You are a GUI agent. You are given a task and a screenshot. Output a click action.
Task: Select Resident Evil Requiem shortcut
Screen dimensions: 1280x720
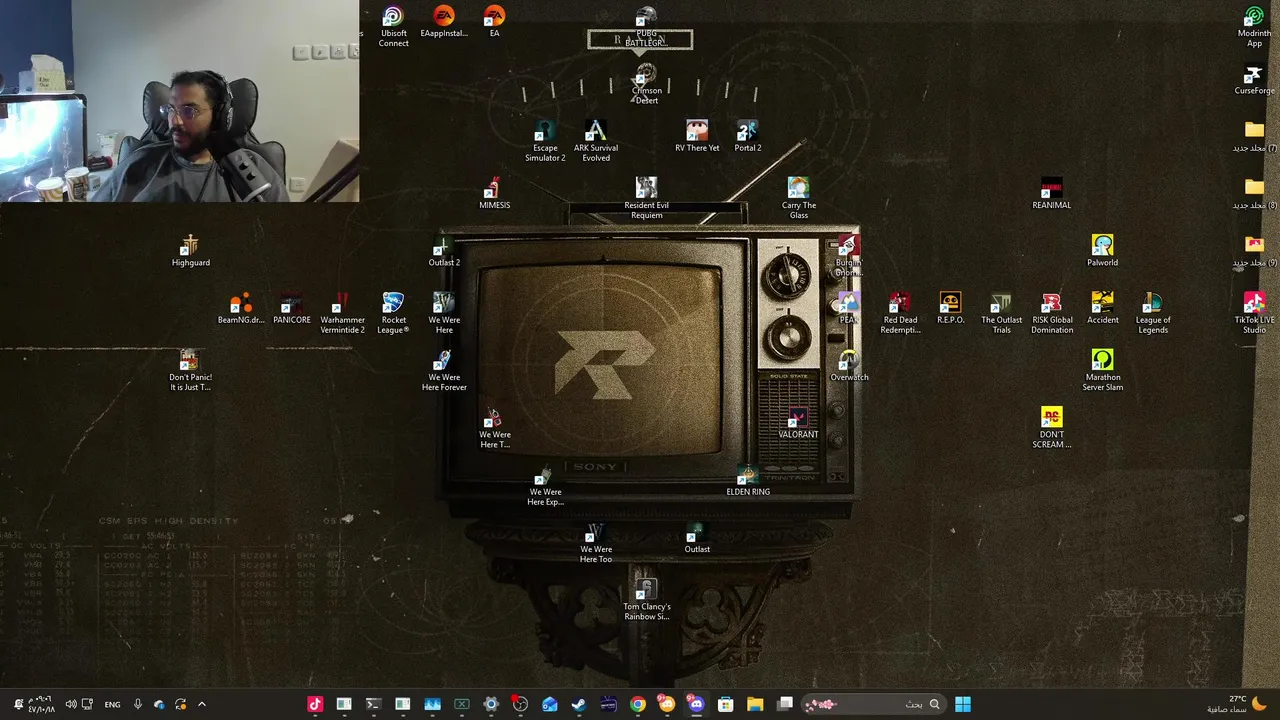click(646, 198)
